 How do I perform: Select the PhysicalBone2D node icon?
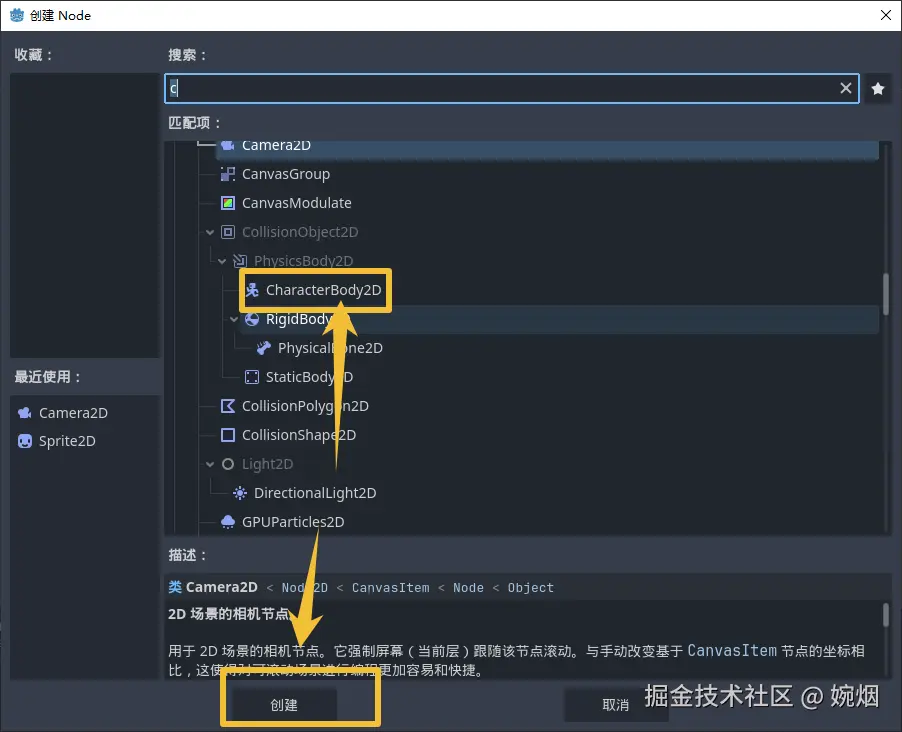pos(262,348)
